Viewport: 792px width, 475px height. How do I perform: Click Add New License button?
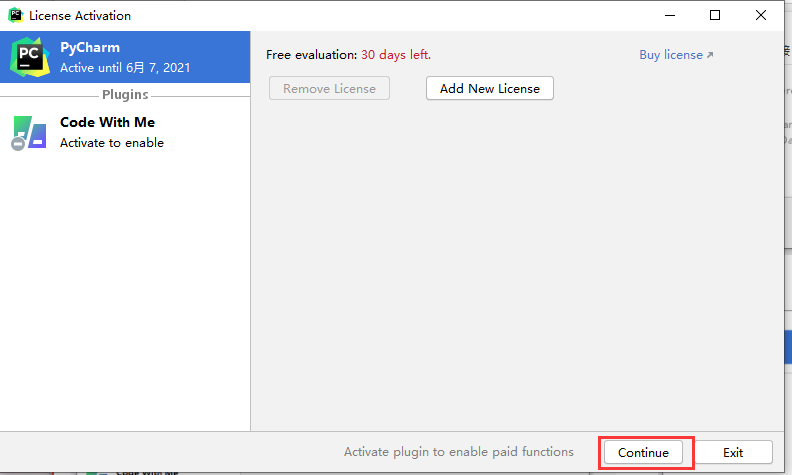tap(489, 88)
